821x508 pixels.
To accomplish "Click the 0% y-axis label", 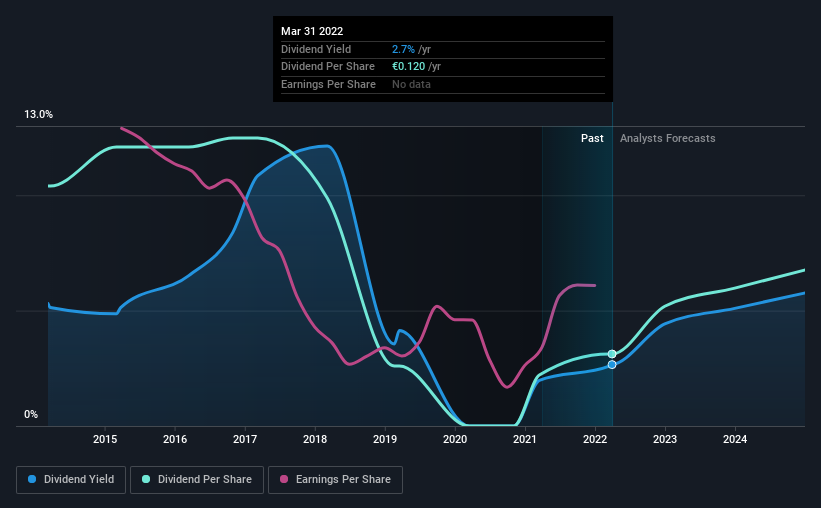I will click(31, 415).
